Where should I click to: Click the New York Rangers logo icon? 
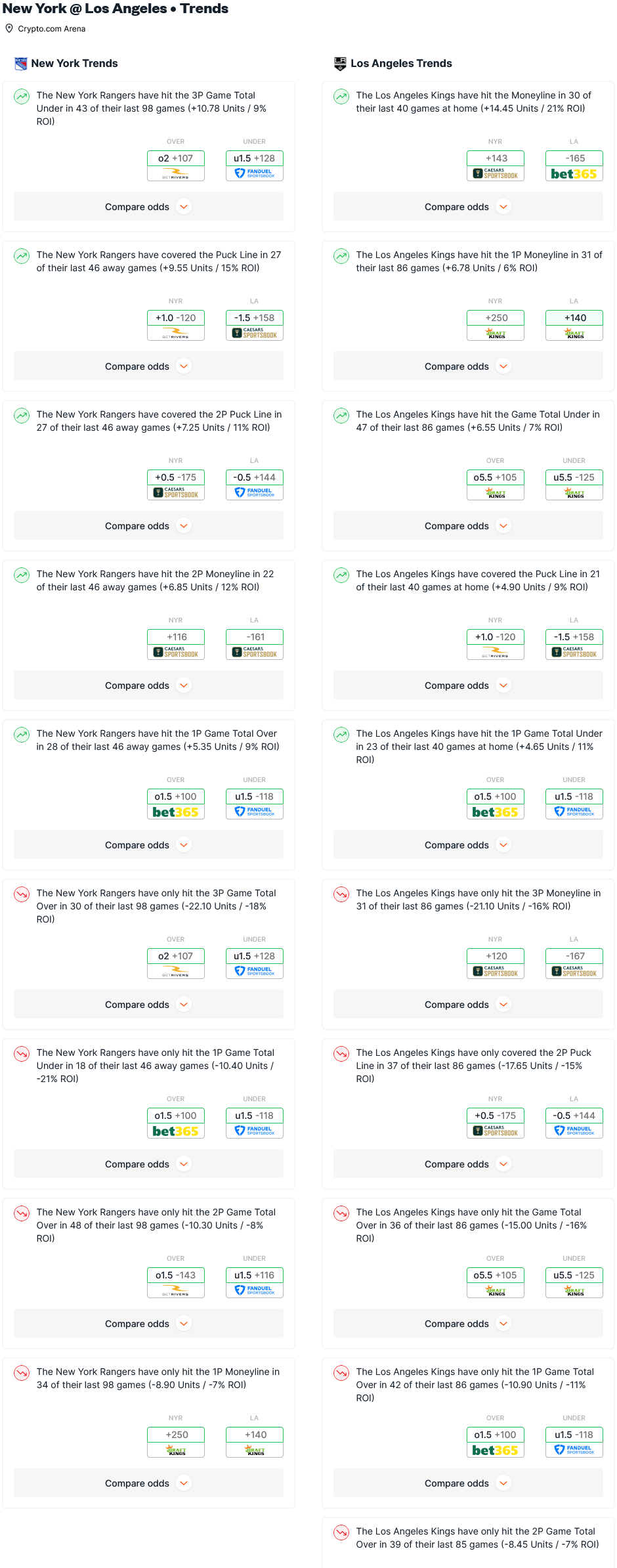pos(21,64)
